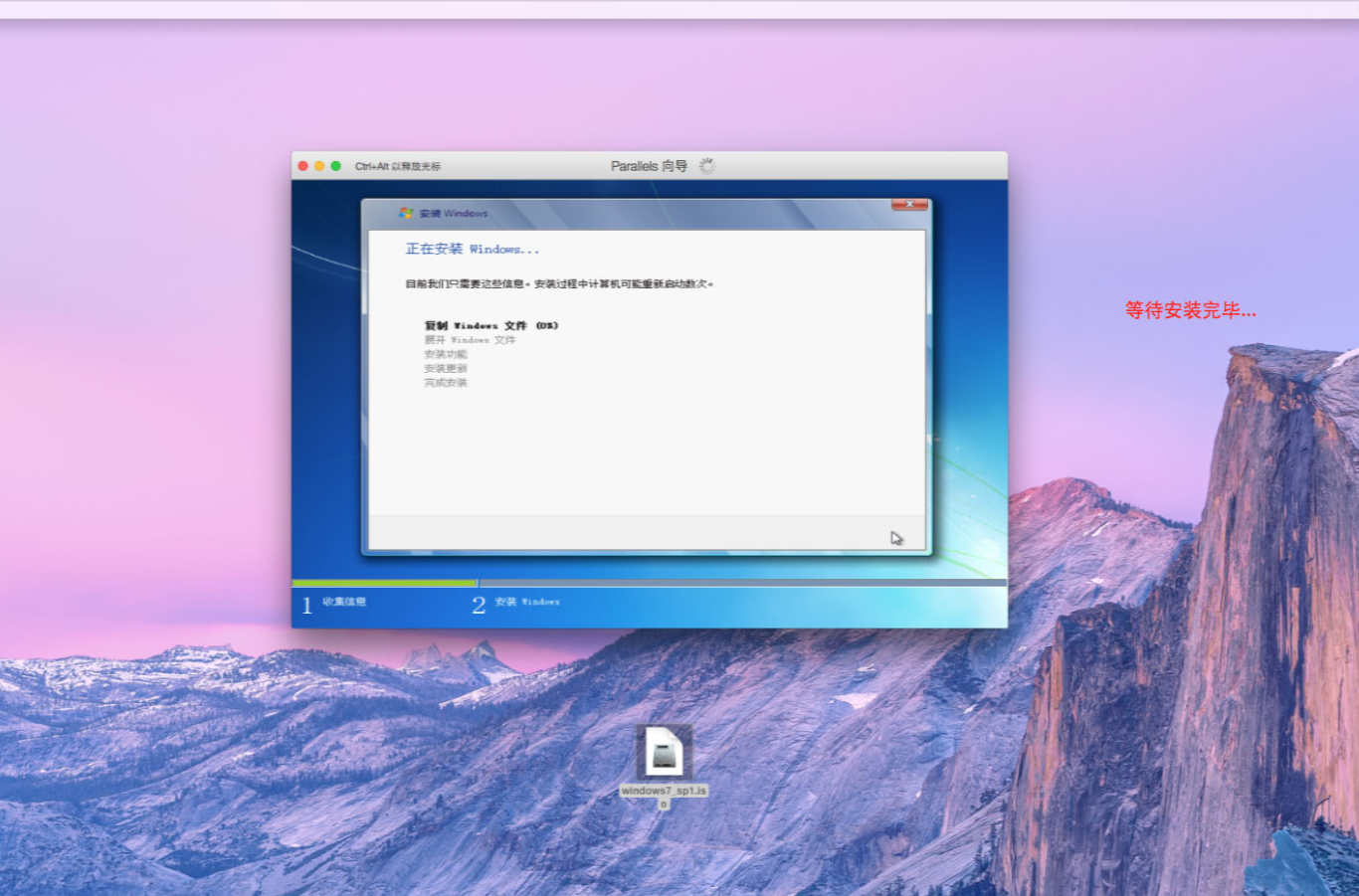Select the 展开 Windows 文件 step
Screen dimensions: 1359x896
pos(470,340)
